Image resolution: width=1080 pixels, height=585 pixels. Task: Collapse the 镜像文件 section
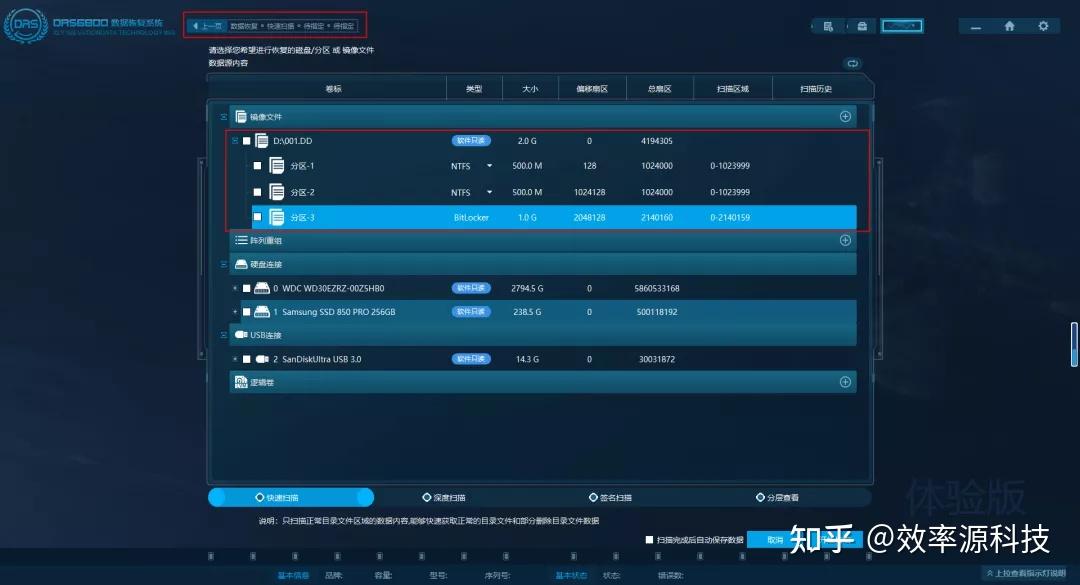tap(223, 116)
